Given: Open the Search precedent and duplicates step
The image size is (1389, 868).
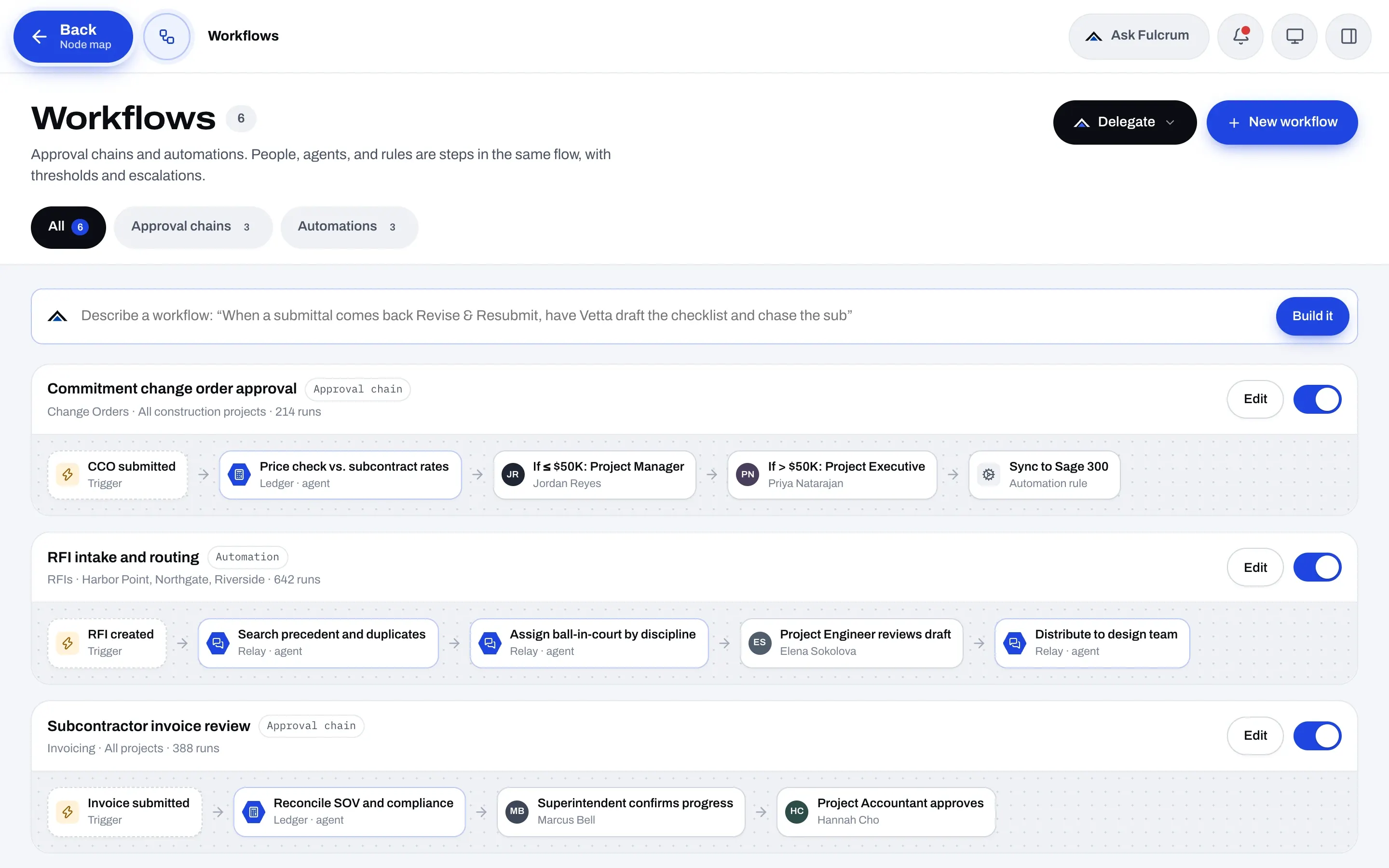Looking at the screenshot, I should coord(318,643).
